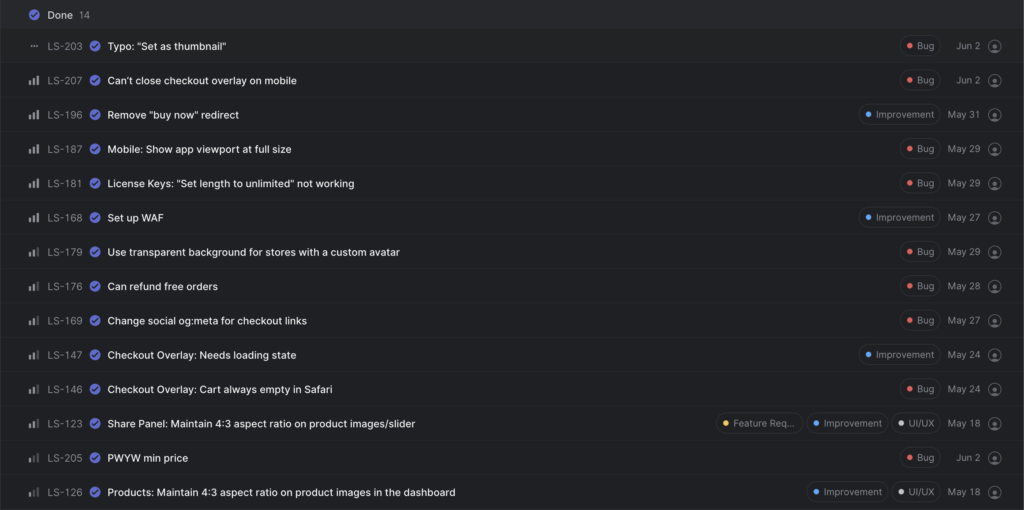Image resolution: width=1024 pixels, height=510 pixels.
Task: Select the LS-169 issue identifier
Action: point(65,321)
